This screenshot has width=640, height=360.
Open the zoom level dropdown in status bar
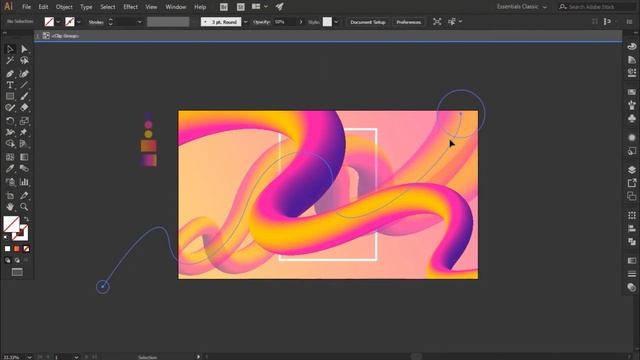pyautogui.click(x=29, y=357)
